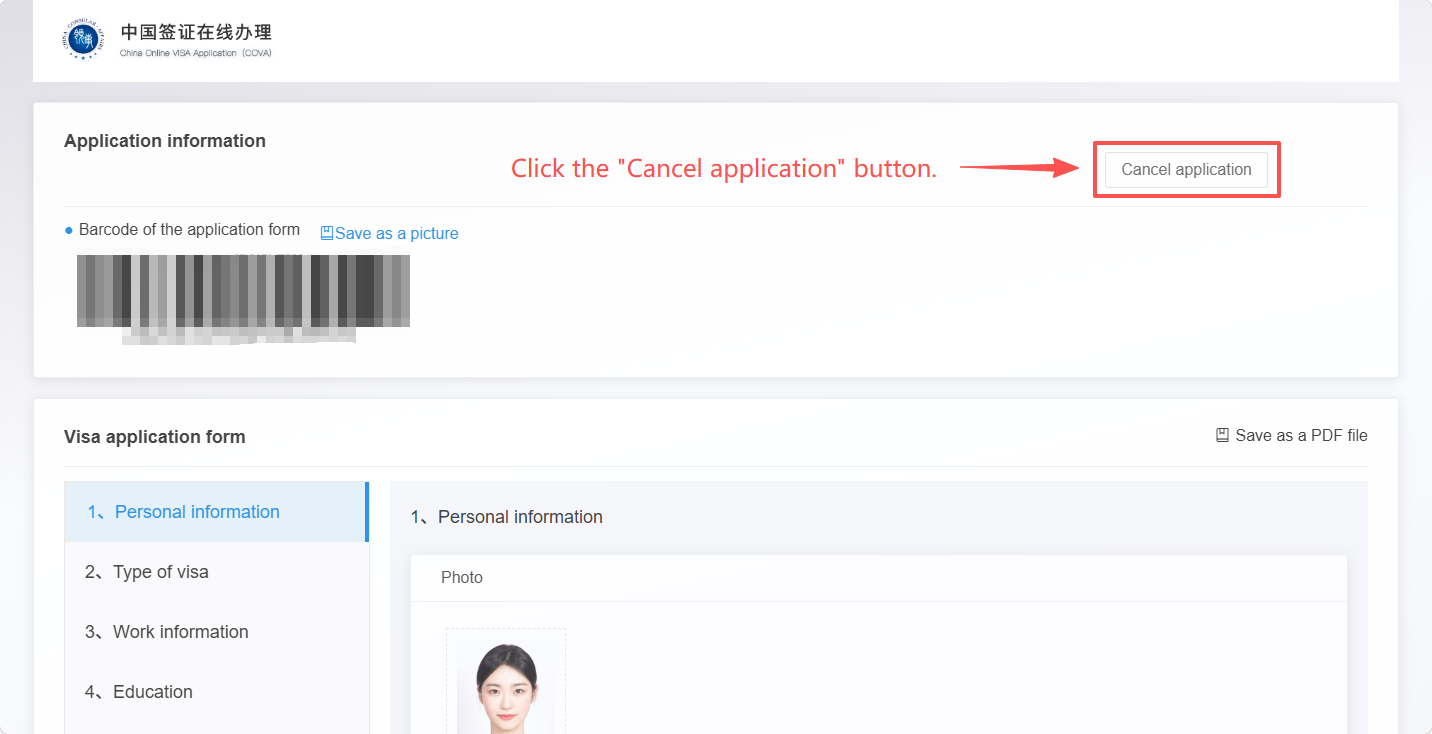1432x734 pixels.
Task: Click the red "Cancel application" instruction text
Action: coord(723,169)
